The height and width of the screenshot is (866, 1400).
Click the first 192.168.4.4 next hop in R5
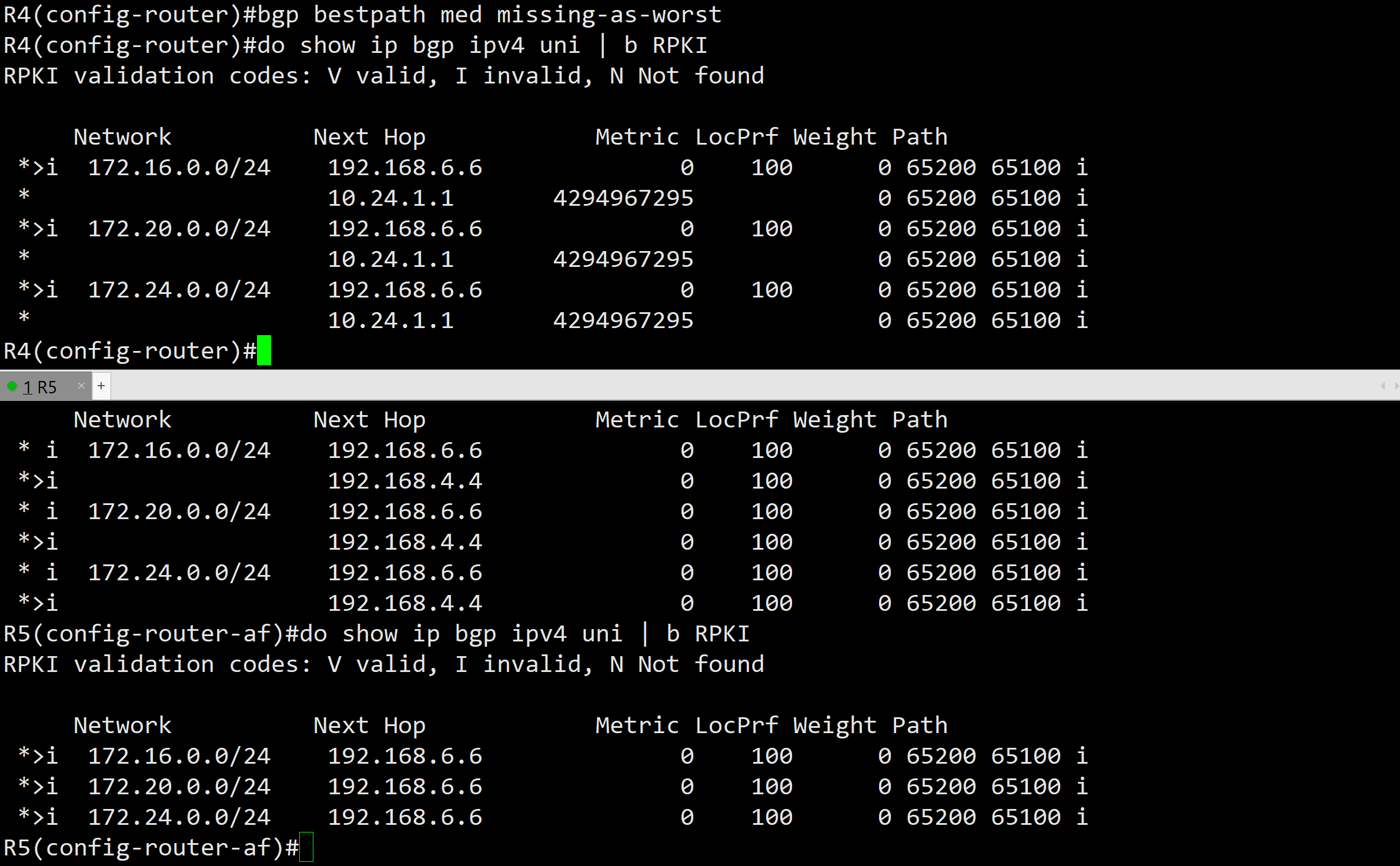405,481
